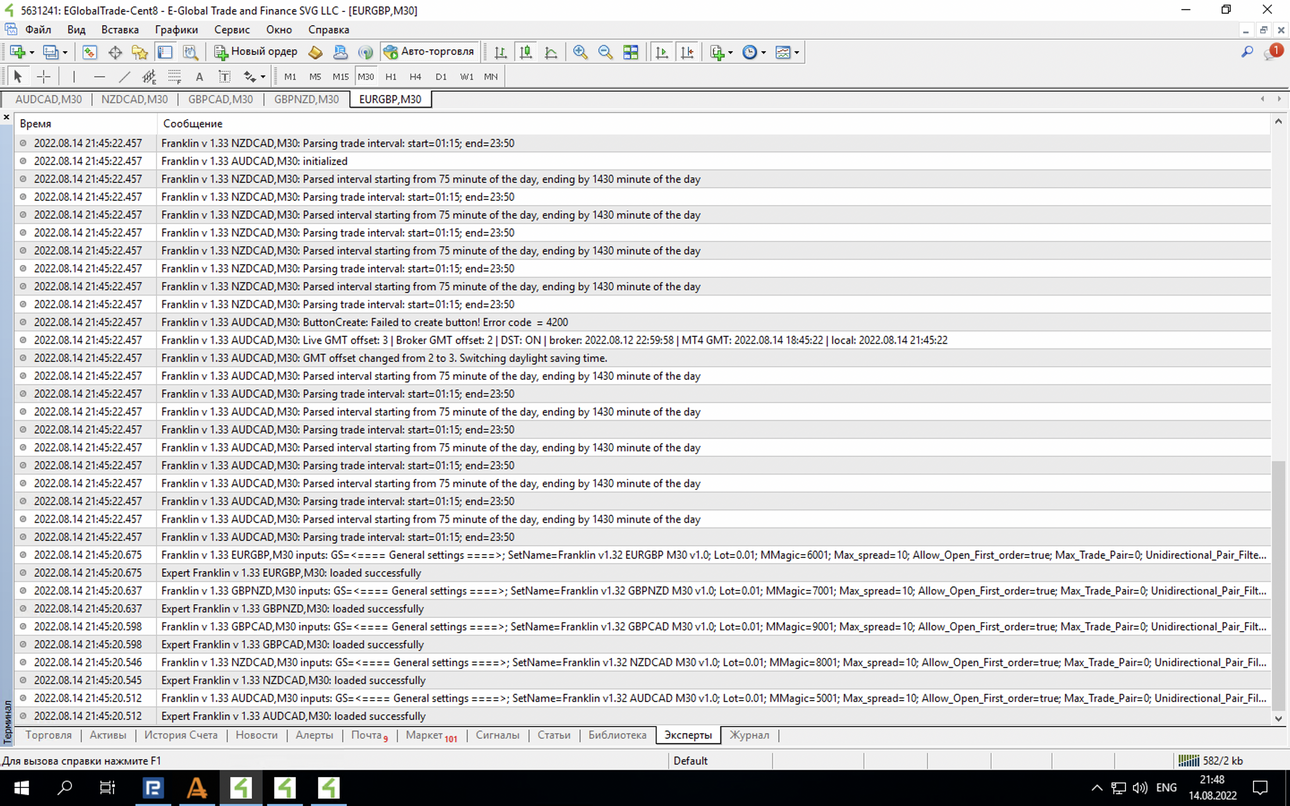
Task: Switch the timeframe to W1
Action: pos(466,76)
